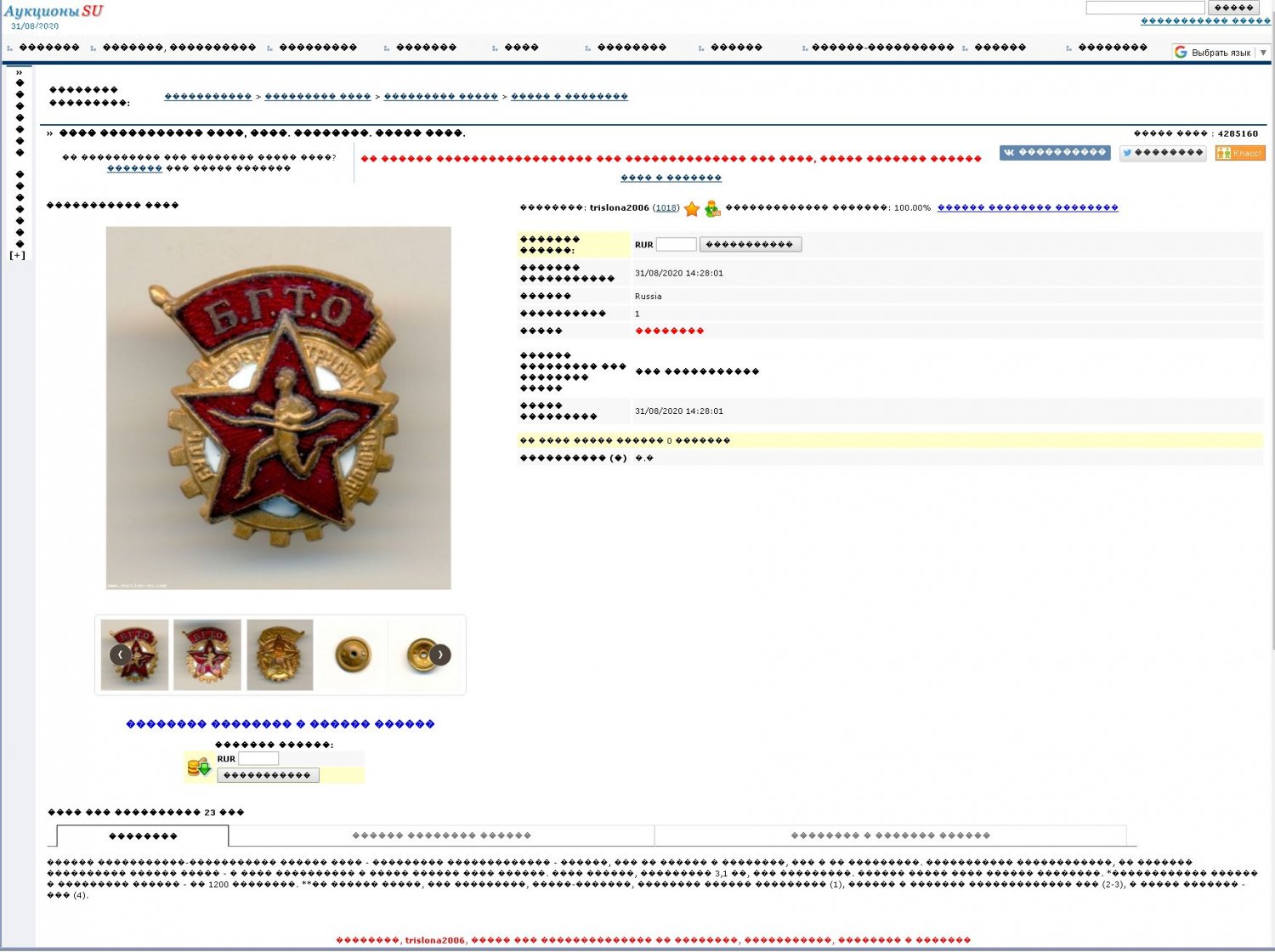This screenshot has width=1275, height=952.
Task: Click the RUR bid input under main image
Action: tap(258, 759)
